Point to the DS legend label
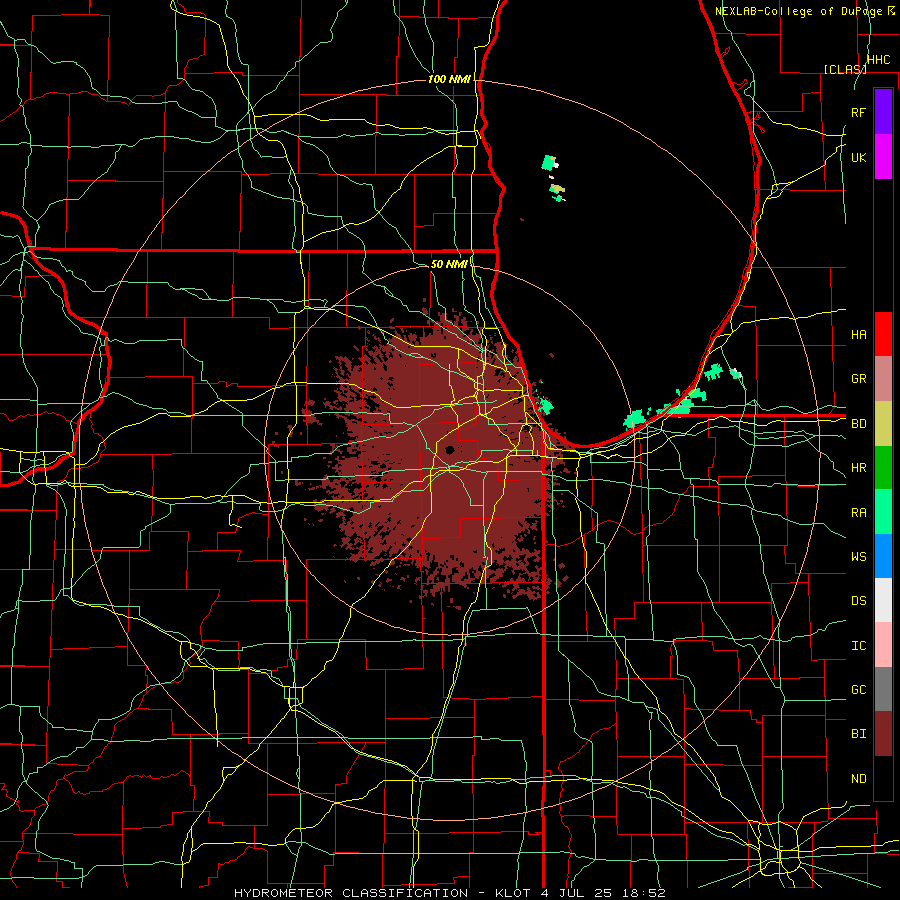The height and width of the screenshot is (900, 900). [x=858, y=600]
